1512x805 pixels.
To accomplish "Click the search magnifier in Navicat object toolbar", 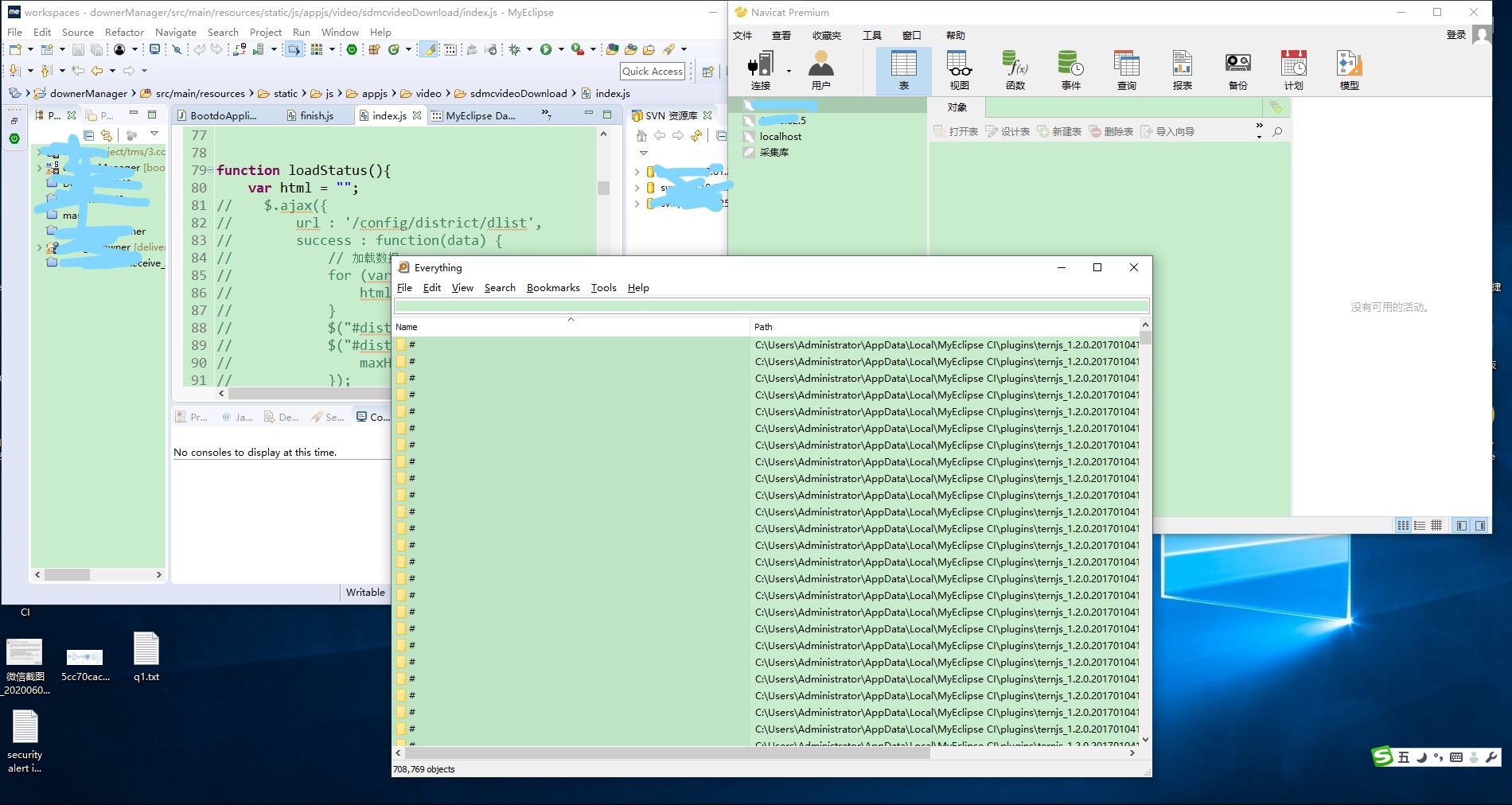I will point(1277,132).
